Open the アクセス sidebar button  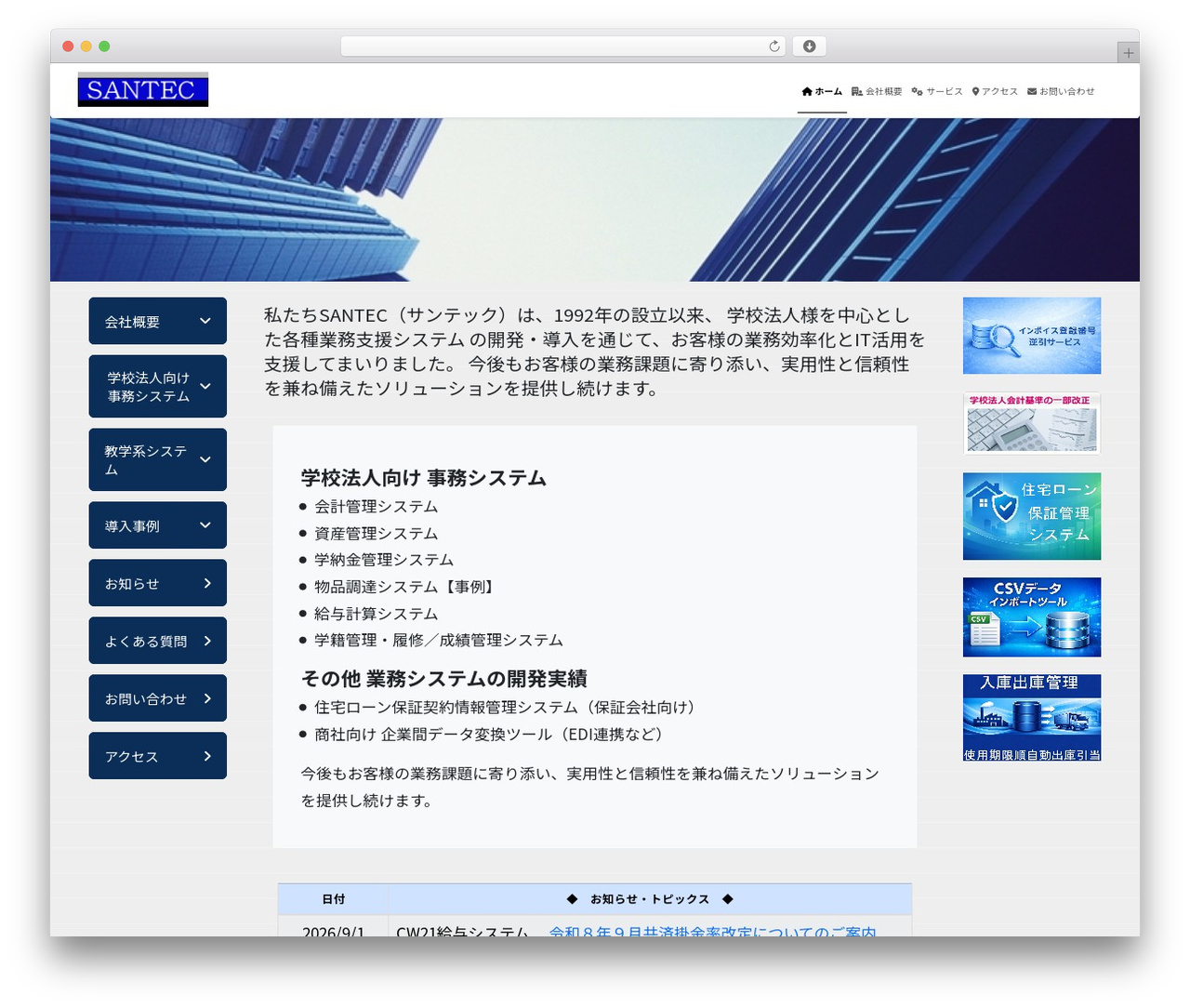158,756
